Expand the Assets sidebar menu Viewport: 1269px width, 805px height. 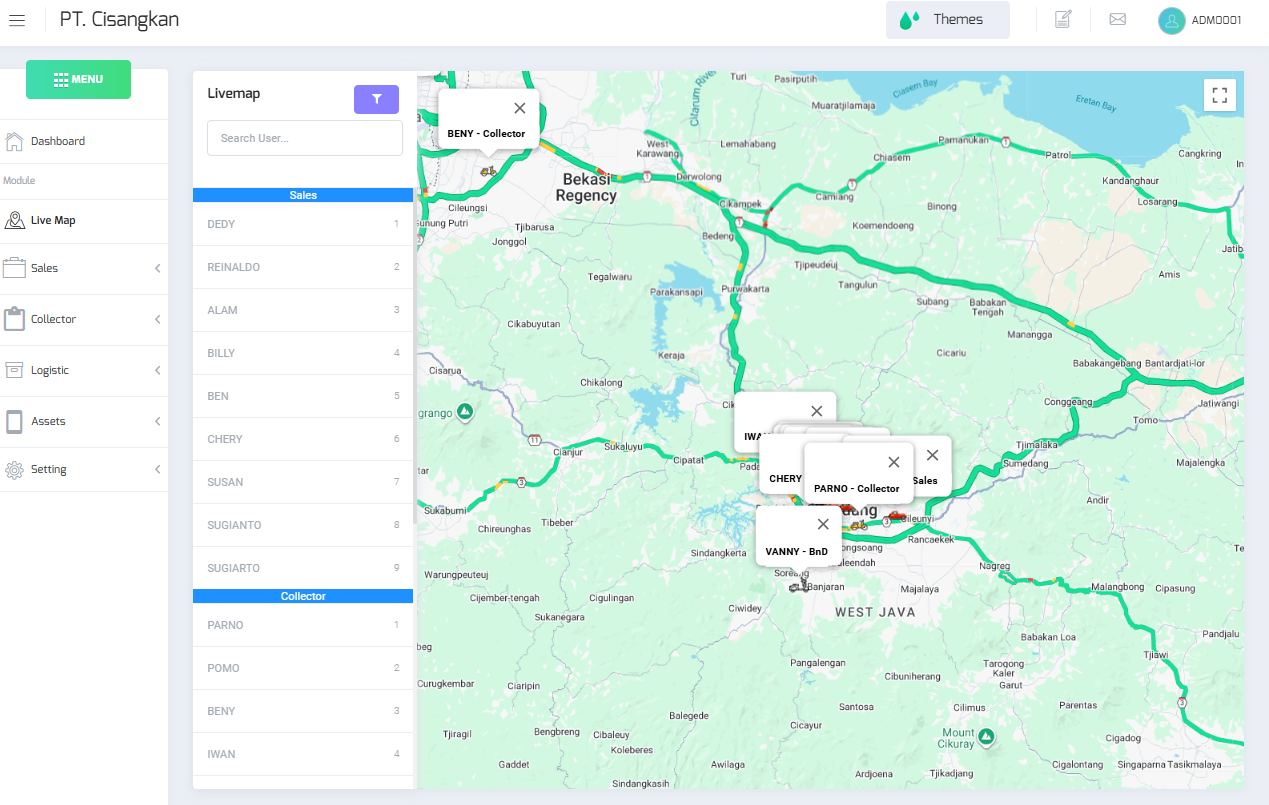pos(84,421)
